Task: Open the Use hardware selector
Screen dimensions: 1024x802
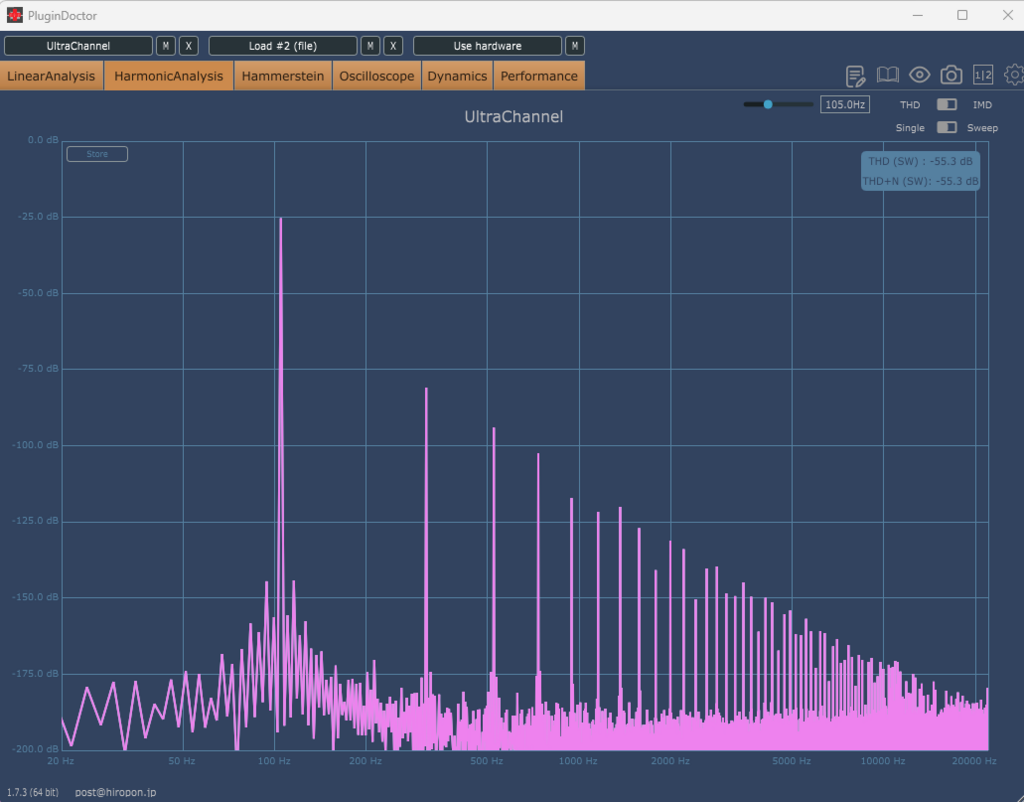Action: click(487, 46)
